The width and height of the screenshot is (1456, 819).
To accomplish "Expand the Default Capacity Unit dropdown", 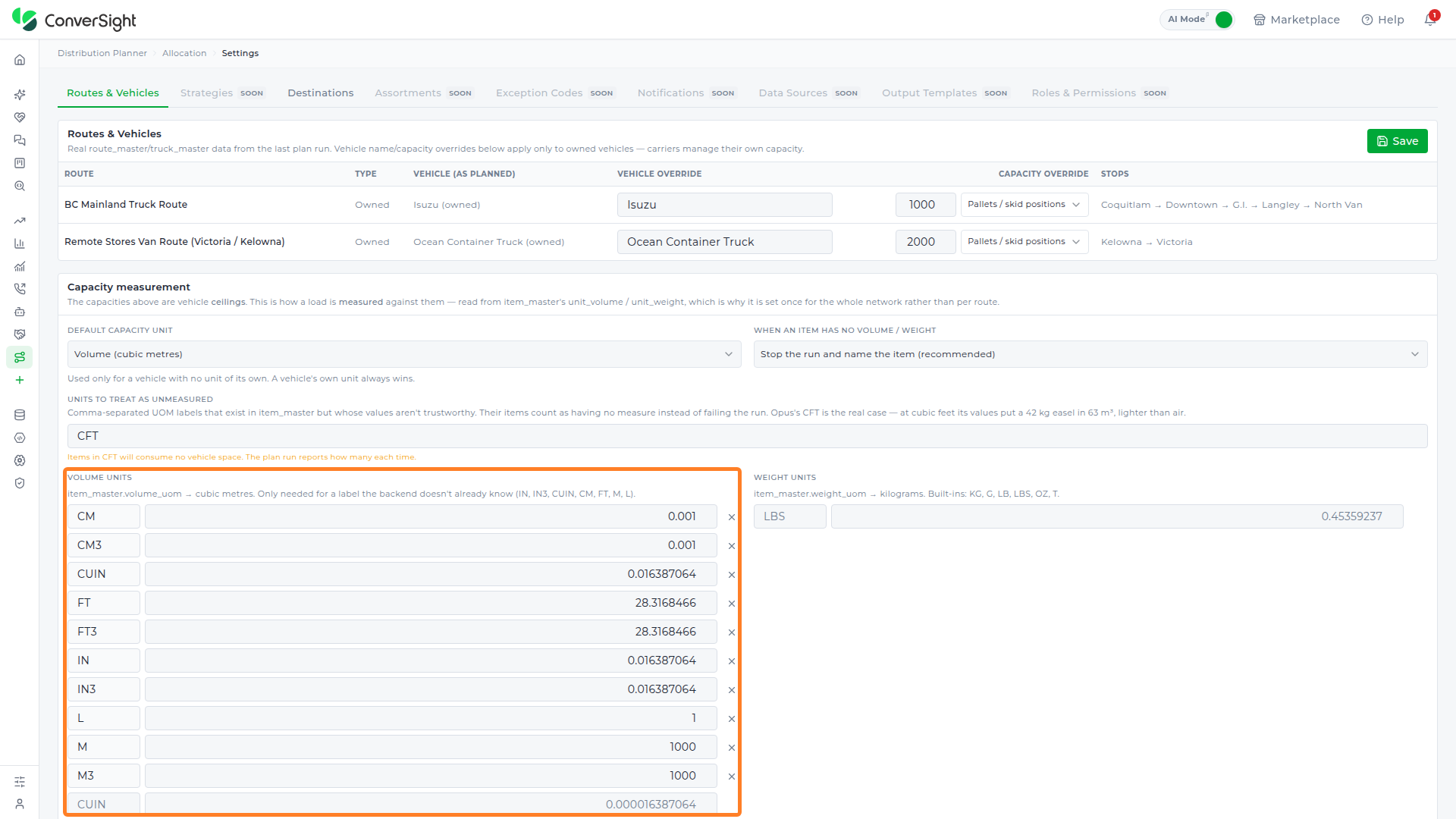I will click(x=404, y=354).
